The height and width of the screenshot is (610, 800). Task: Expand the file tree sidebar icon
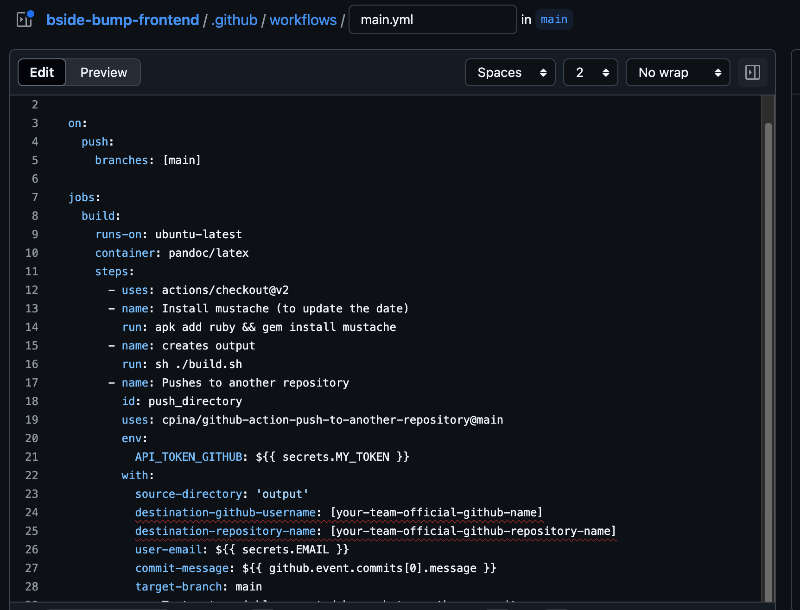pyautogui.click(x=23, y=19)
